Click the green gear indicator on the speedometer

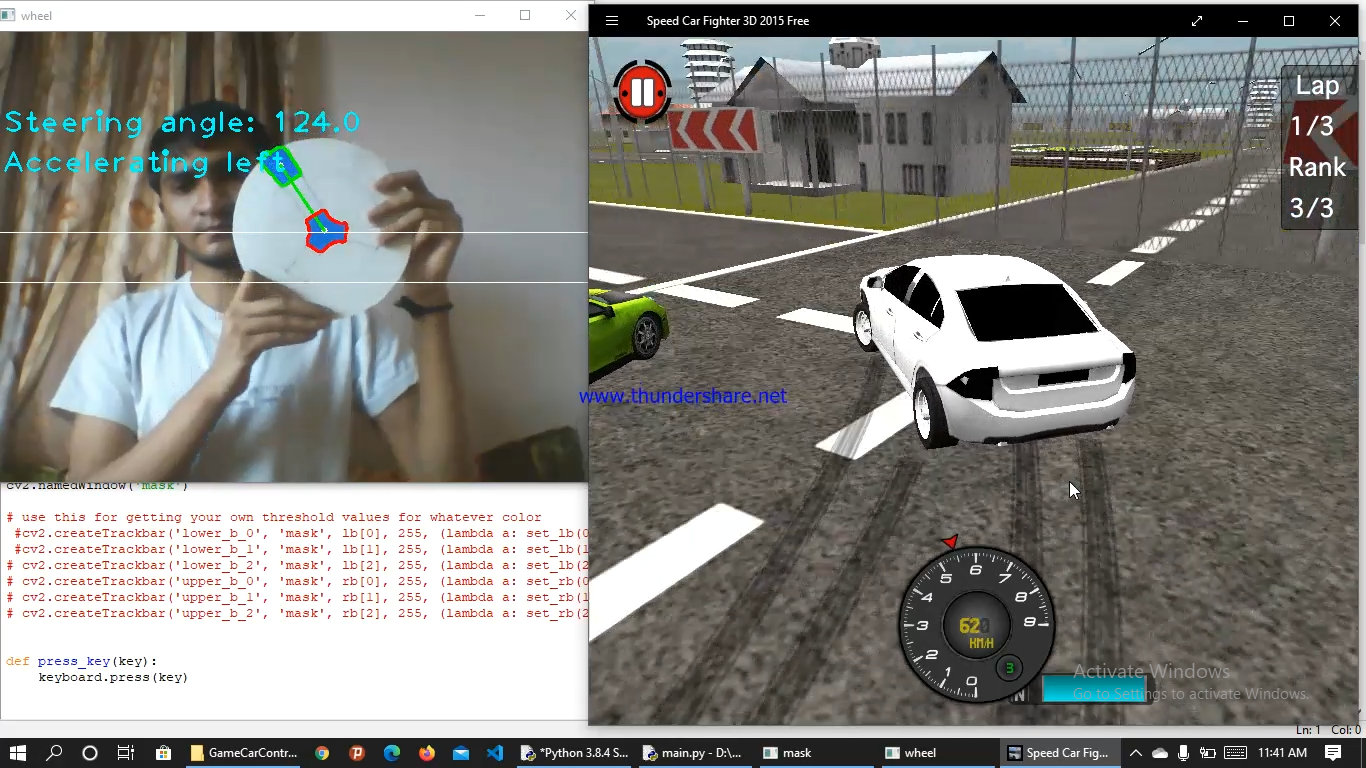[x=1010, y=668]
